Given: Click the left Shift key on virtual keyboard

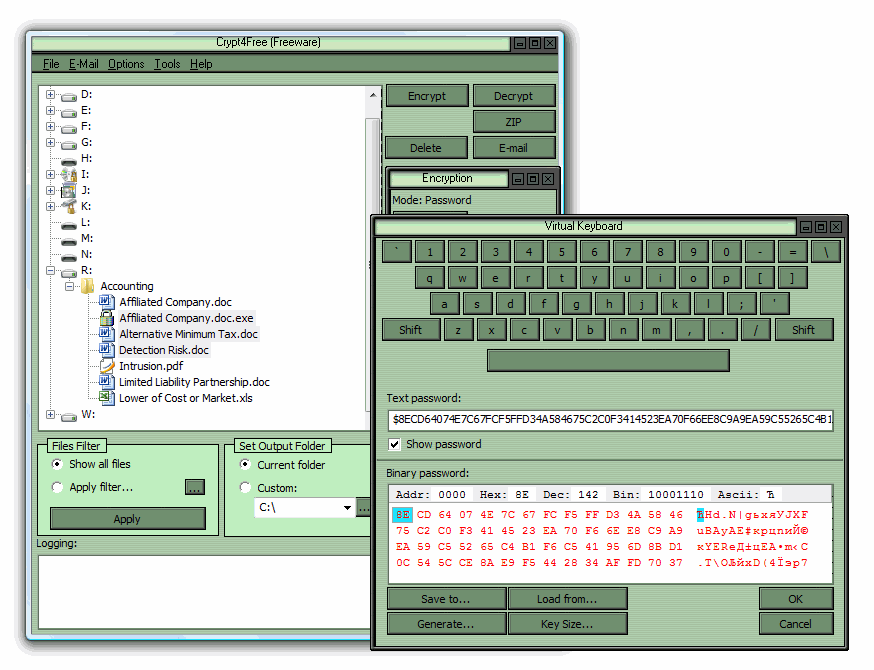Looking at the screenshot, I should pos(411,330).
